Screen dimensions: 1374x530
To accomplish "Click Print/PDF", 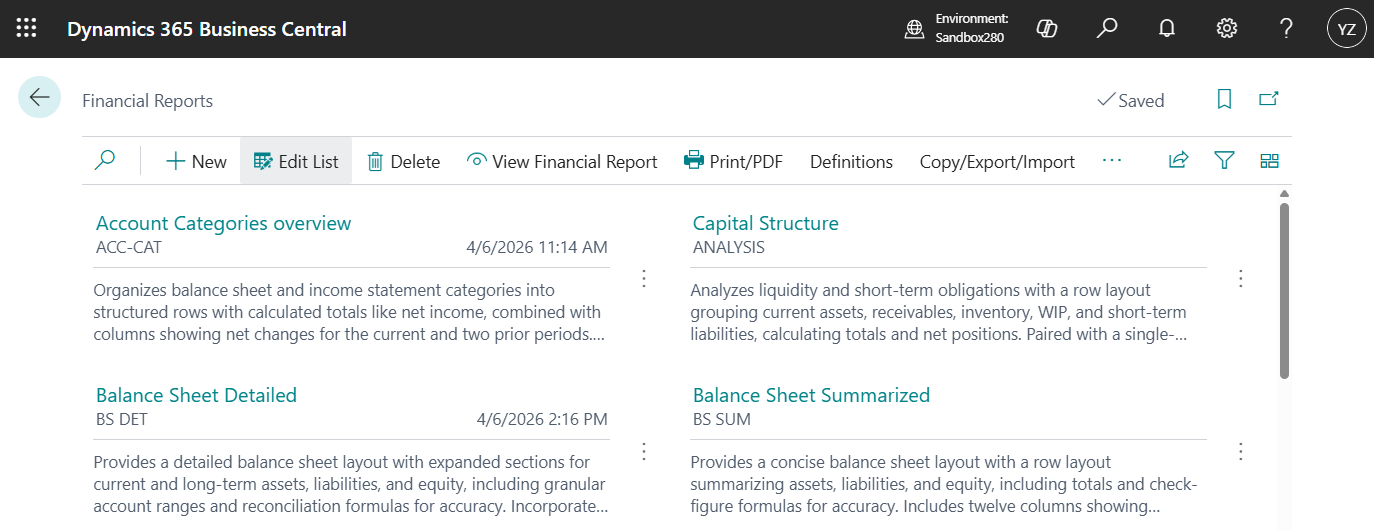I will pyautogui.click(x=733, y=161).
